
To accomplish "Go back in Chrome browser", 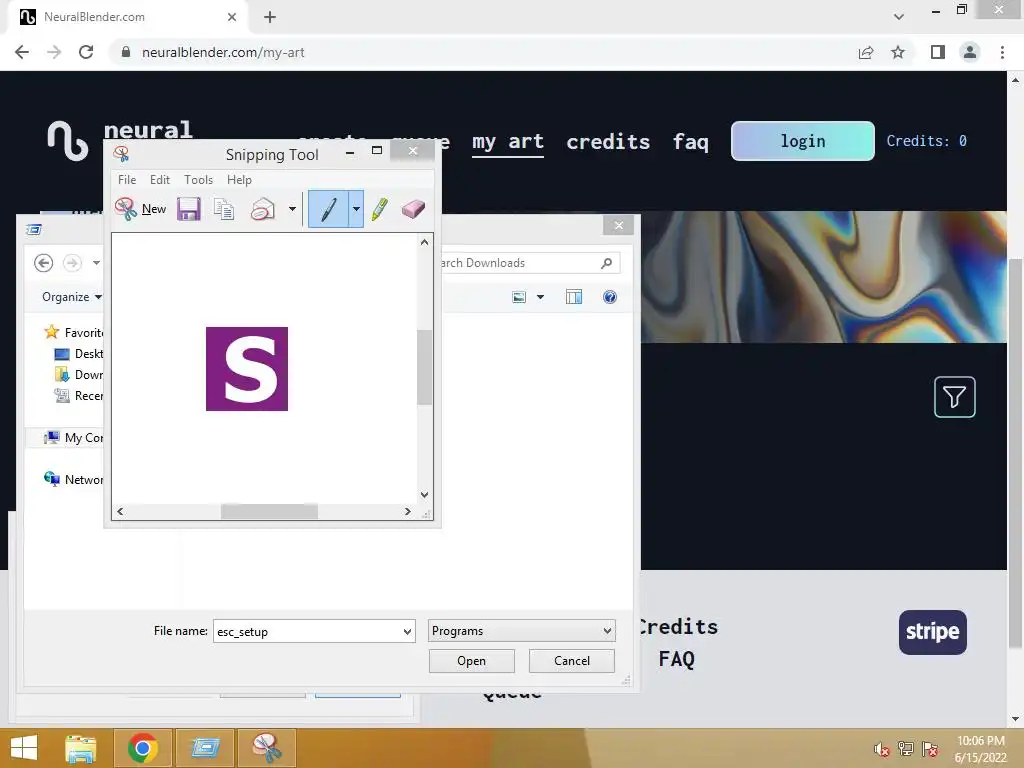I will pyautogui.click(x=22, y=52).
